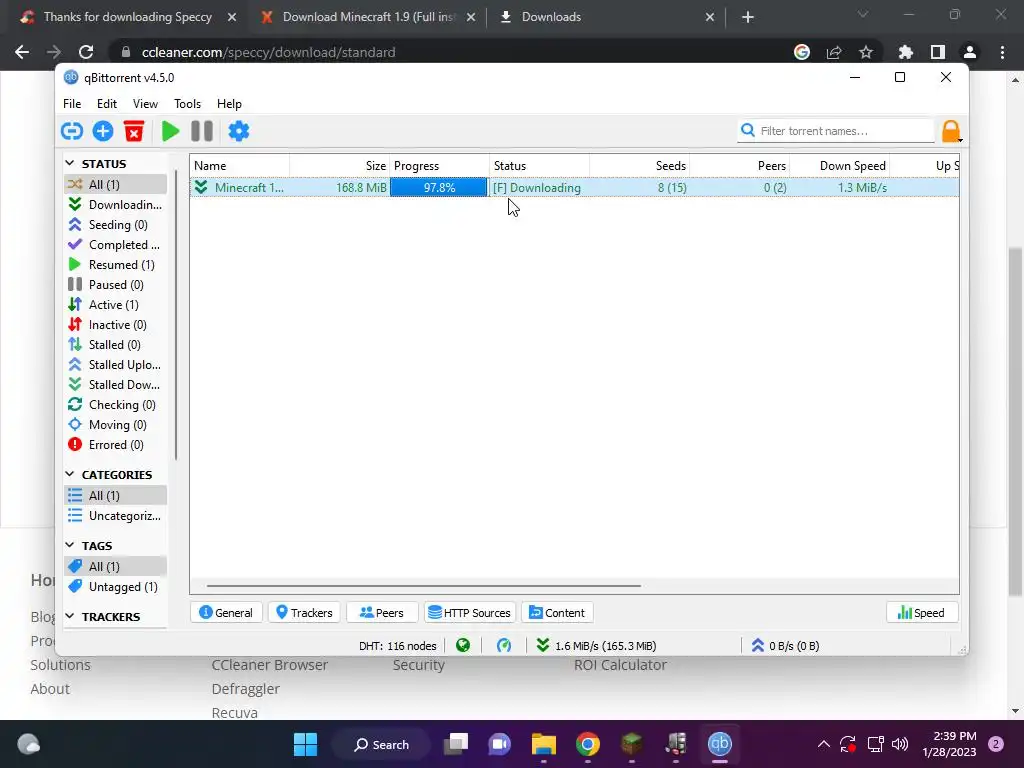Click the red Remove torrent icon
1024x768 pixels.
[134, 131]
